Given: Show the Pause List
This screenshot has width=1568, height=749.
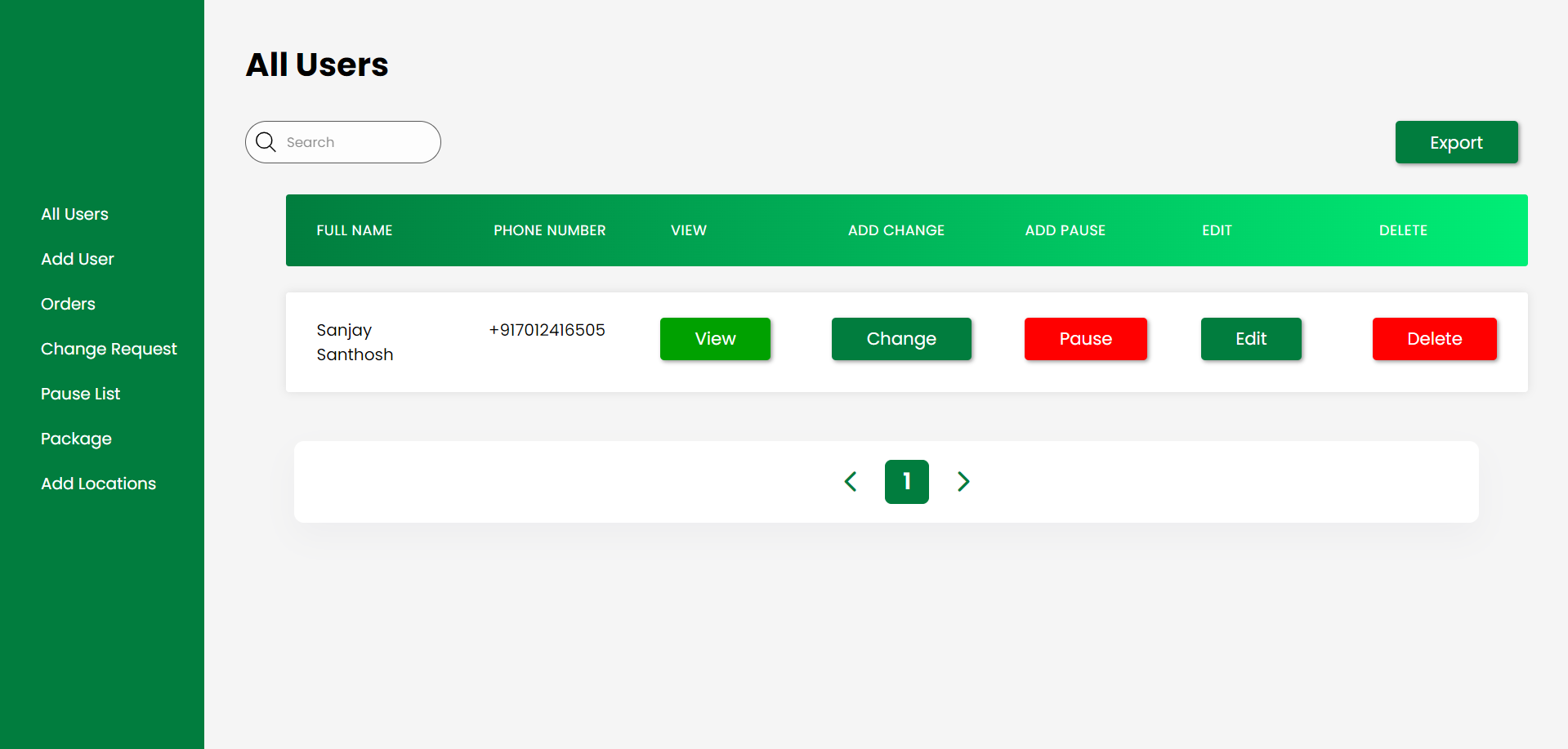Looking at the screenshot, I should 80,394.
